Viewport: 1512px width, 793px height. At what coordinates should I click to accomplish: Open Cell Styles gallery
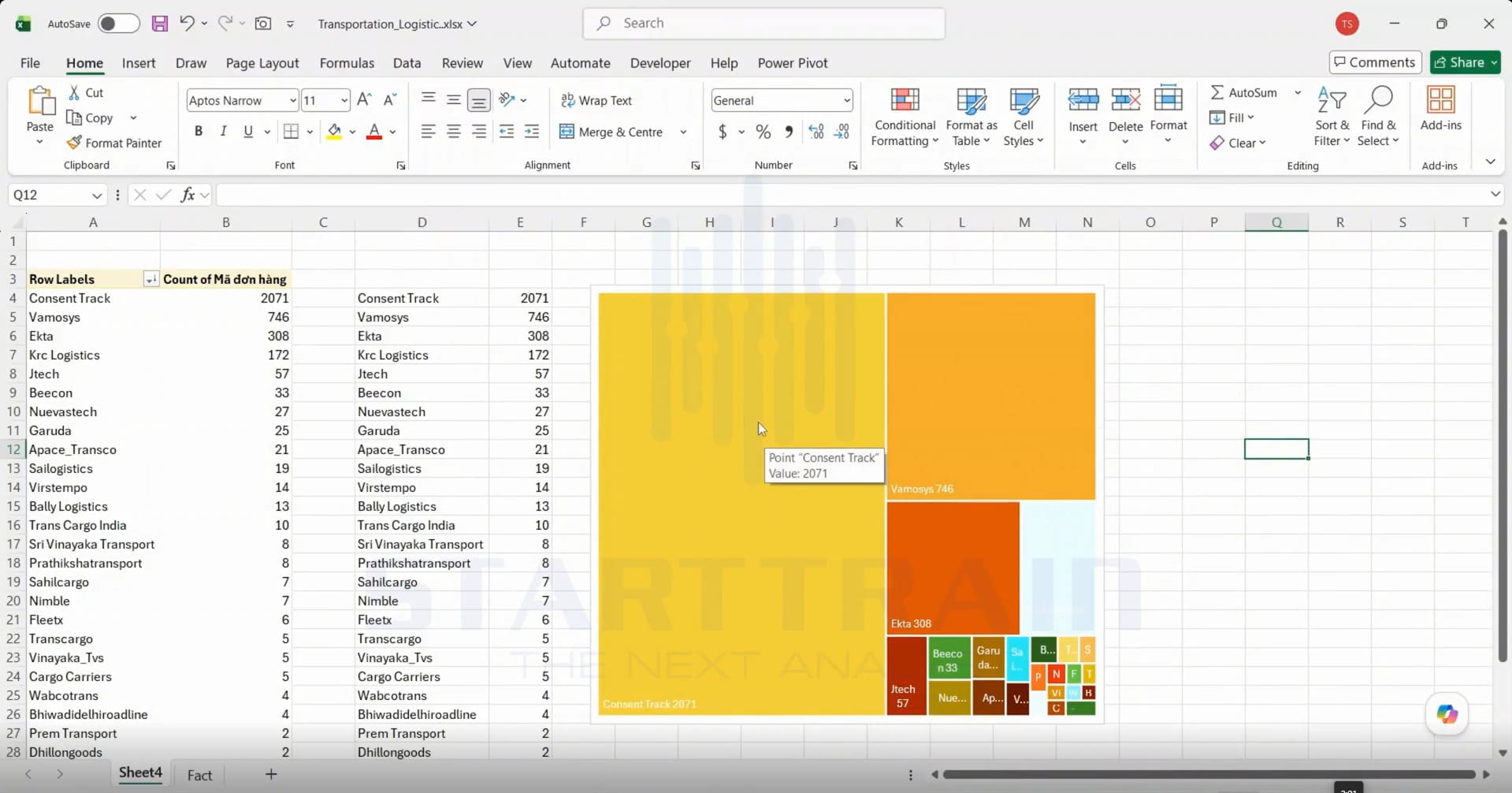click(1023, 117)
